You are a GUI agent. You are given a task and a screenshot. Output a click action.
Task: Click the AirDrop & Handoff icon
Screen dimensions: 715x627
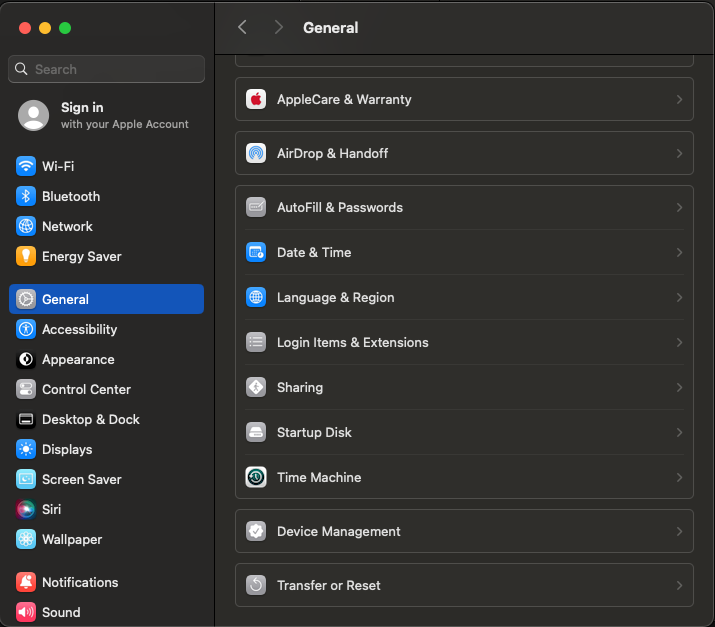click(x=256, y=153)
